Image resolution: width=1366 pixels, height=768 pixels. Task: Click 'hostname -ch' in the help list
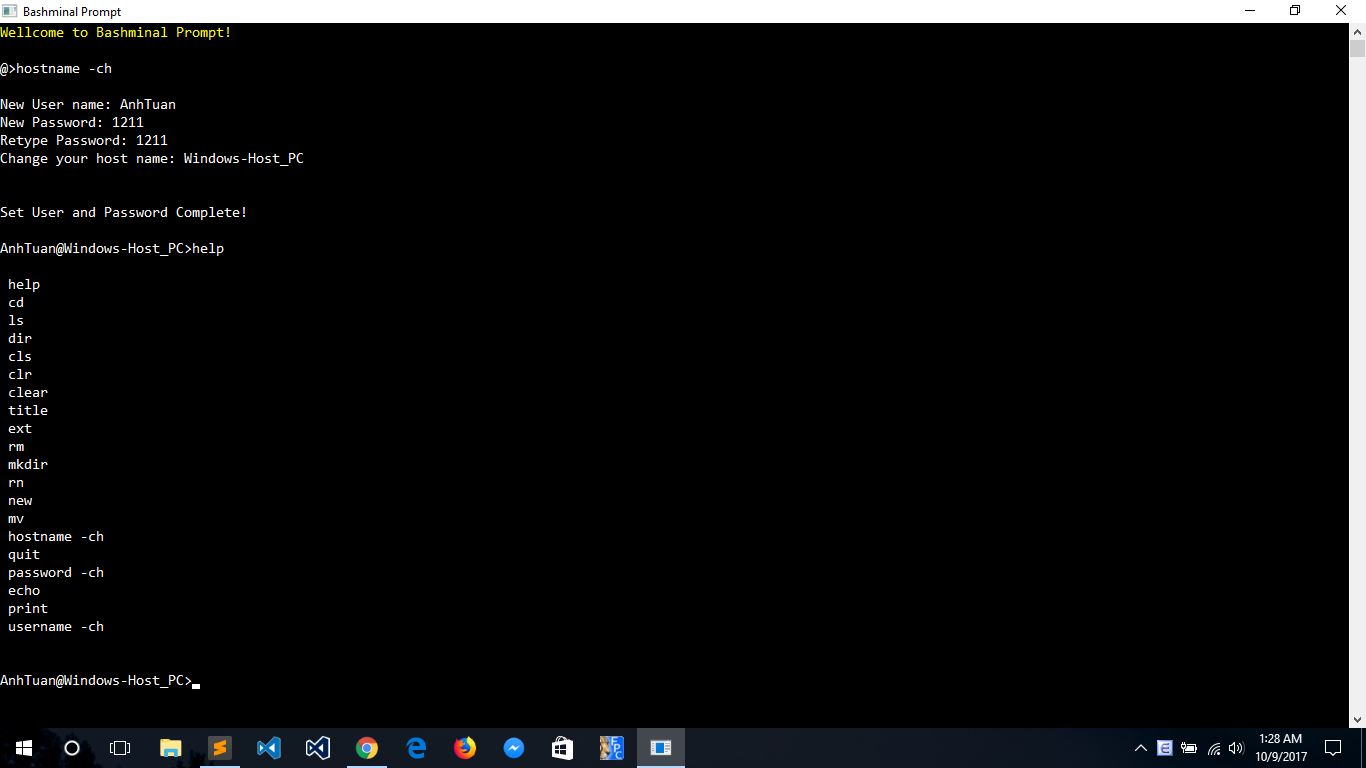(x=56, y=536)
